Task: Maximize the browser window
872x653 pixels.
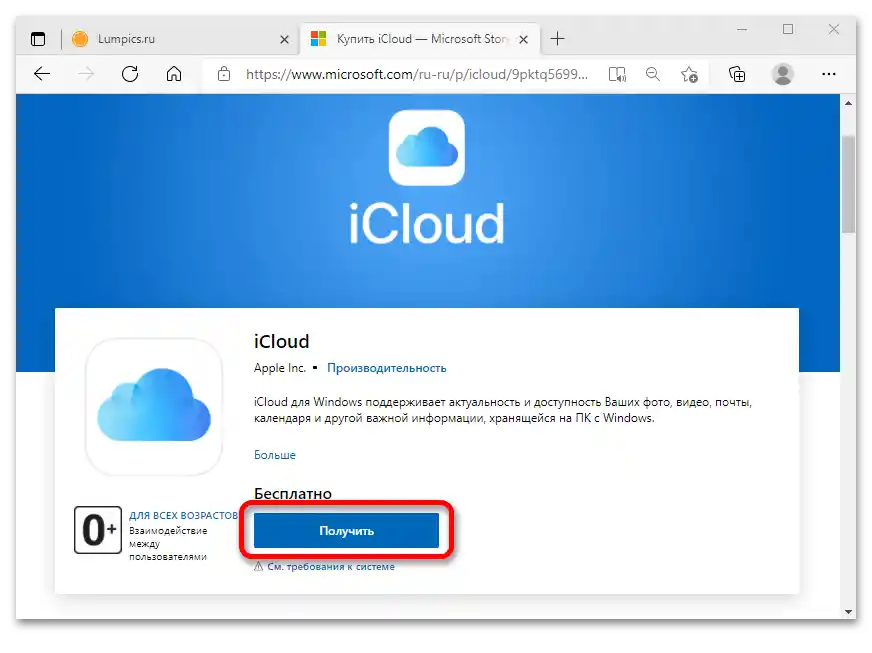Action: pos(787,29)
